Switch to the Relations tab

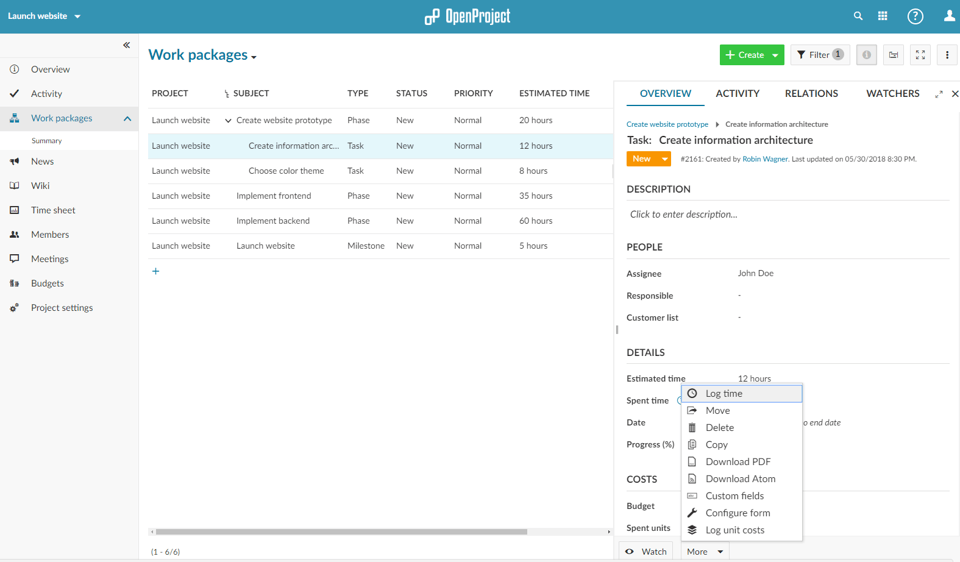pos(811,94)
